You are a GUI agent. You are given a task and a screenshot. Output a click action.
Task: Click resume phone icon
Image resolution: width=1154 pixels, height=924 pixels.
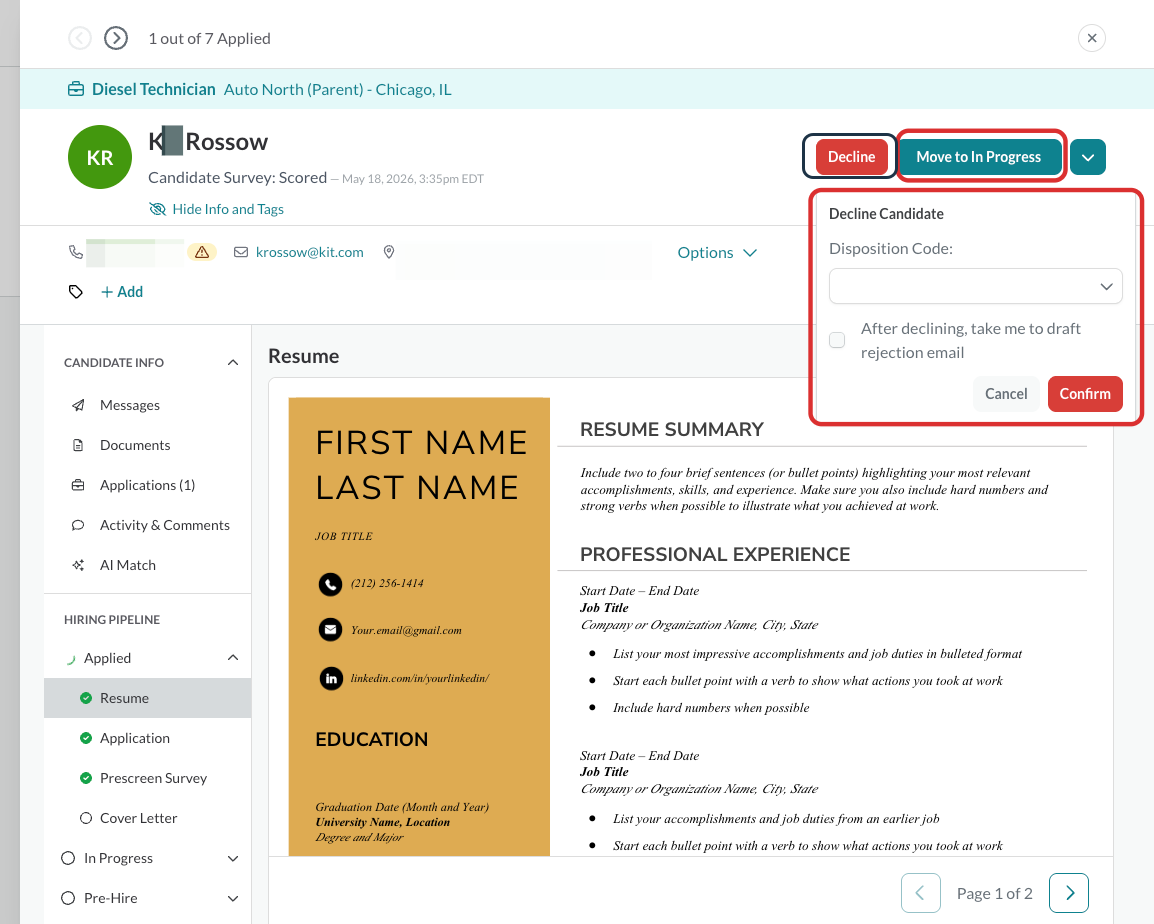(330, 584)
